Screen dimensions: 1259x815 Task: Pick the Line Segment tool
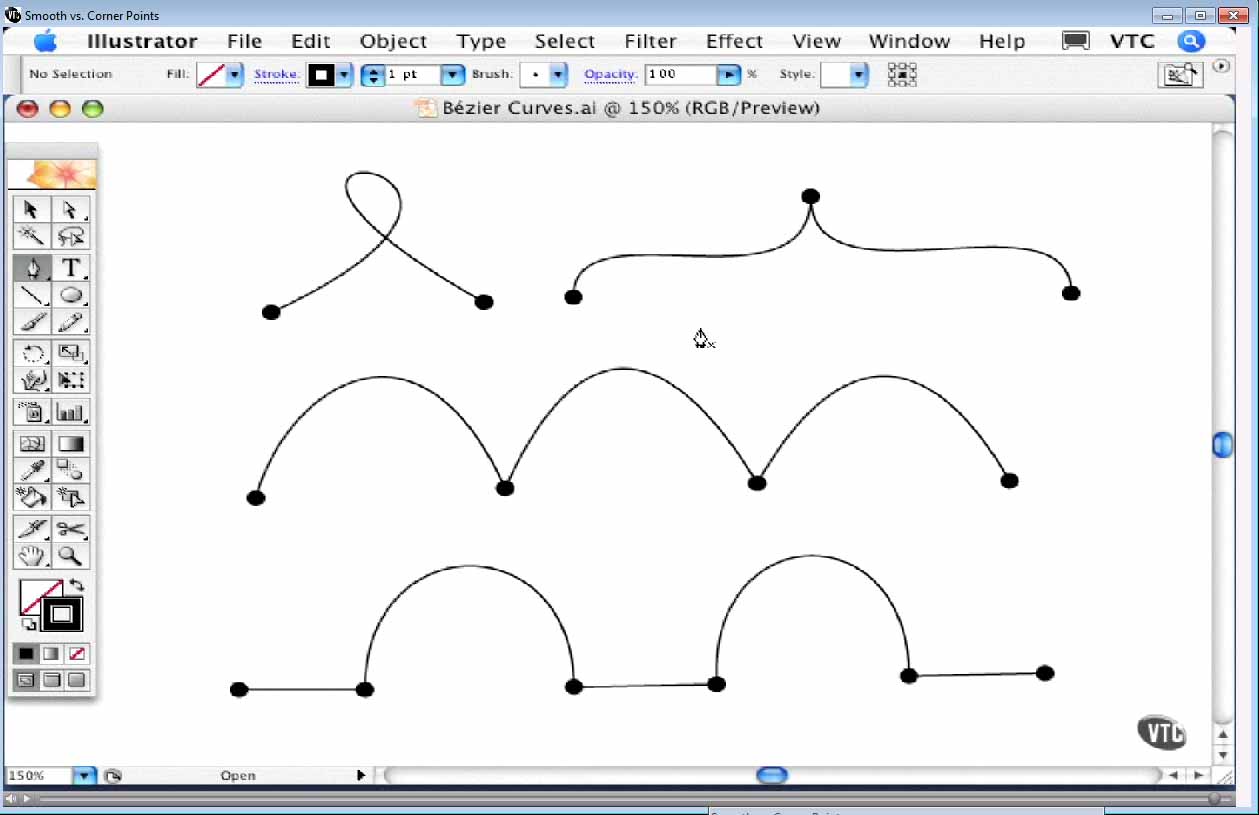click(32, 295)
